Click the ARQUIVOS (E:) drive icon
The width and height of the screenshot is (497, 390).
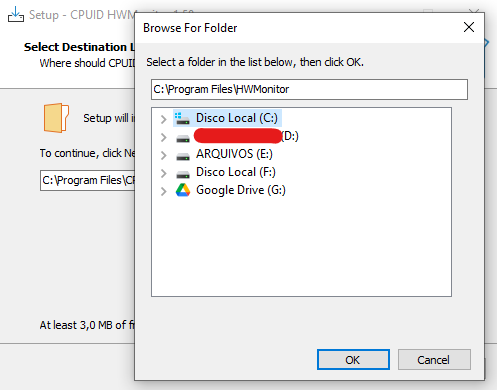[183, 156]
